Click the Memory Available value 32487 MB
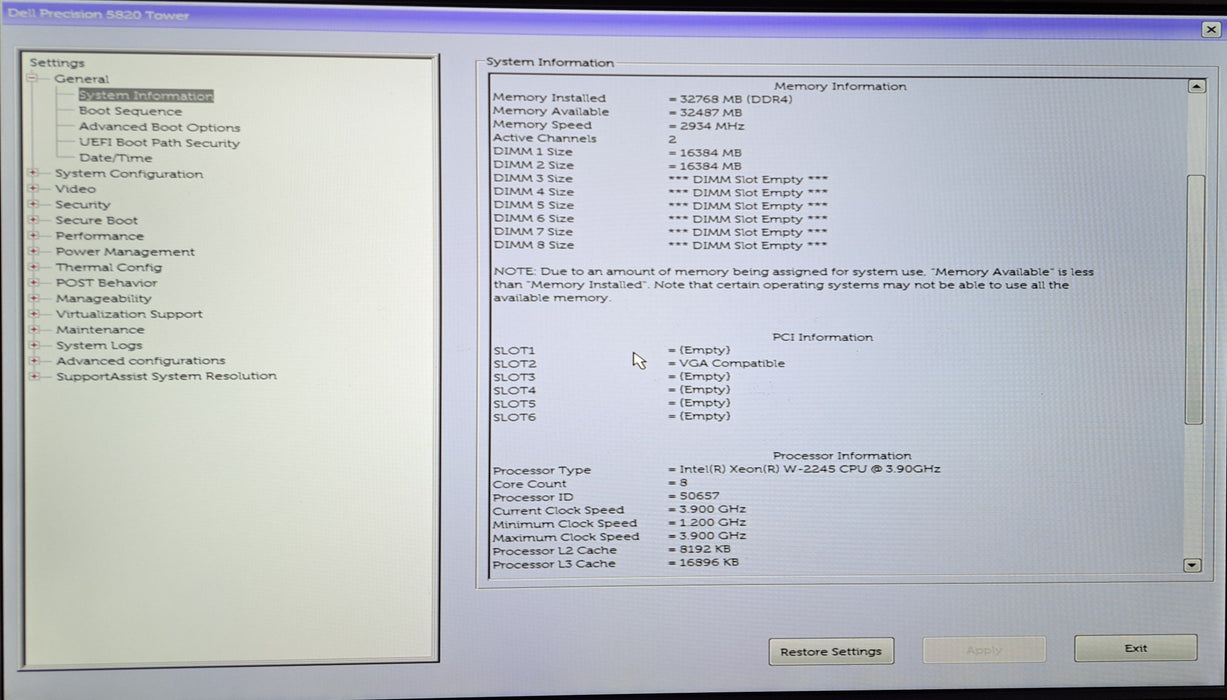 pyautogui.click(x=706, y=112)
